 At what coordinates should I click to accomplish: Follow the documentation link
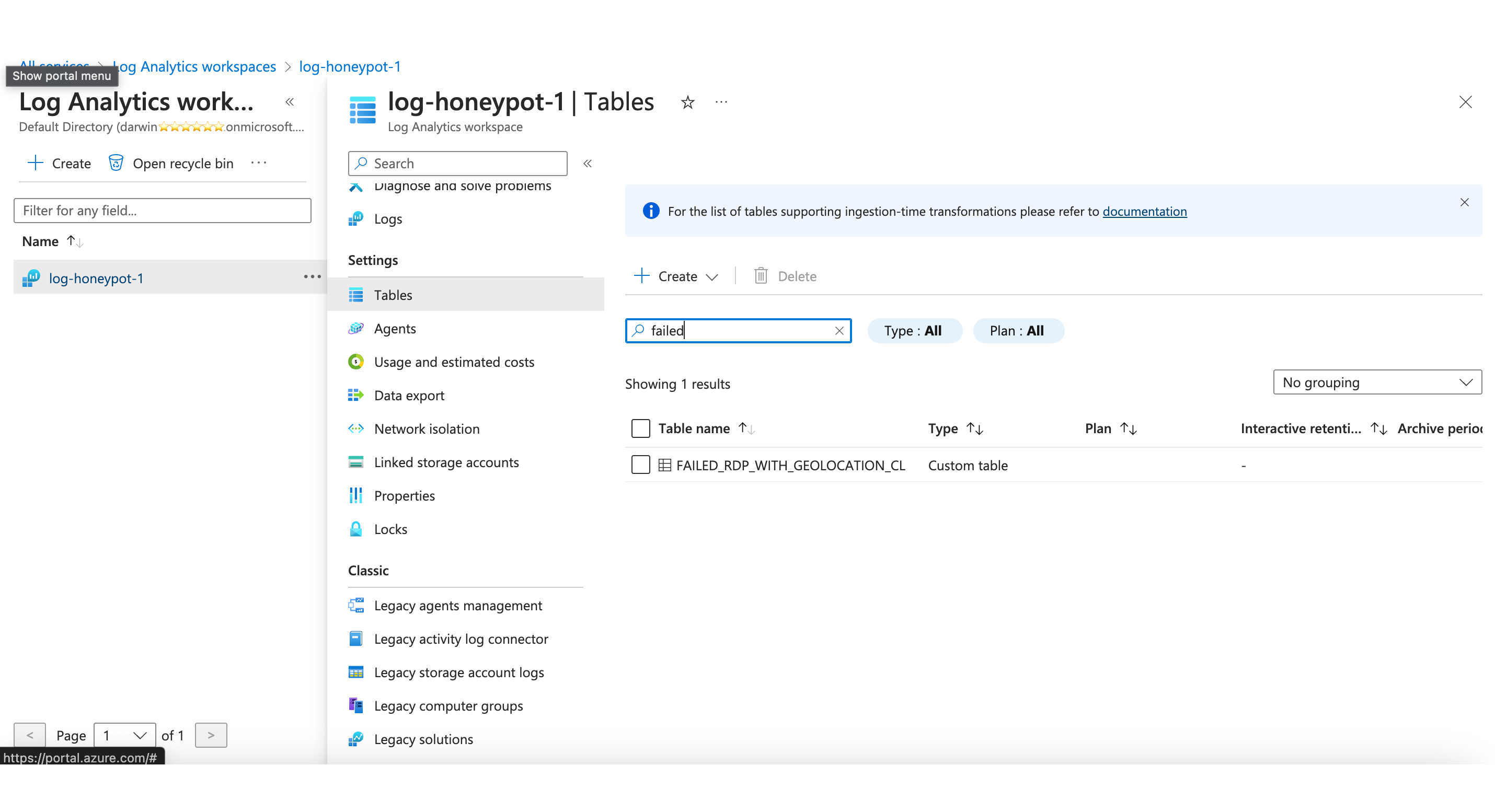[1144, 211]
